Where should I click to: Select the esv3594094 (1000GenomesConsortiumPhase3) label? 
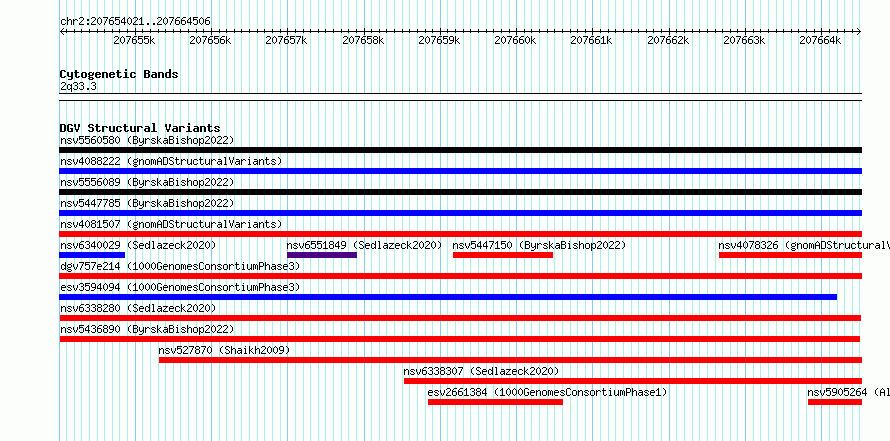point(180,287)
